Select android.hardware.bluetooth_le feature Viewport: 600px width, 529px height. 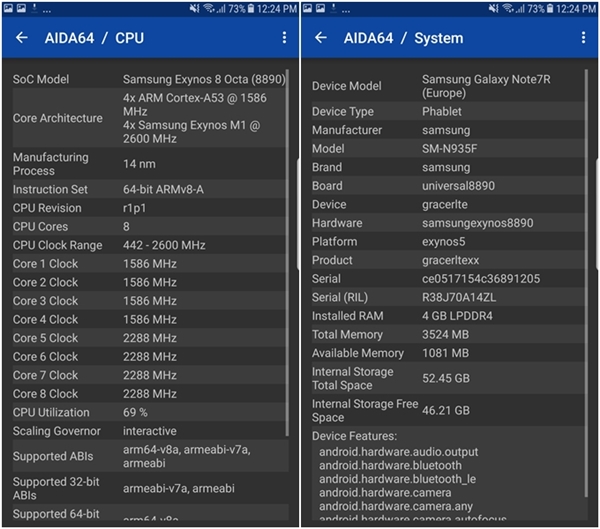[x=397, y=479]
